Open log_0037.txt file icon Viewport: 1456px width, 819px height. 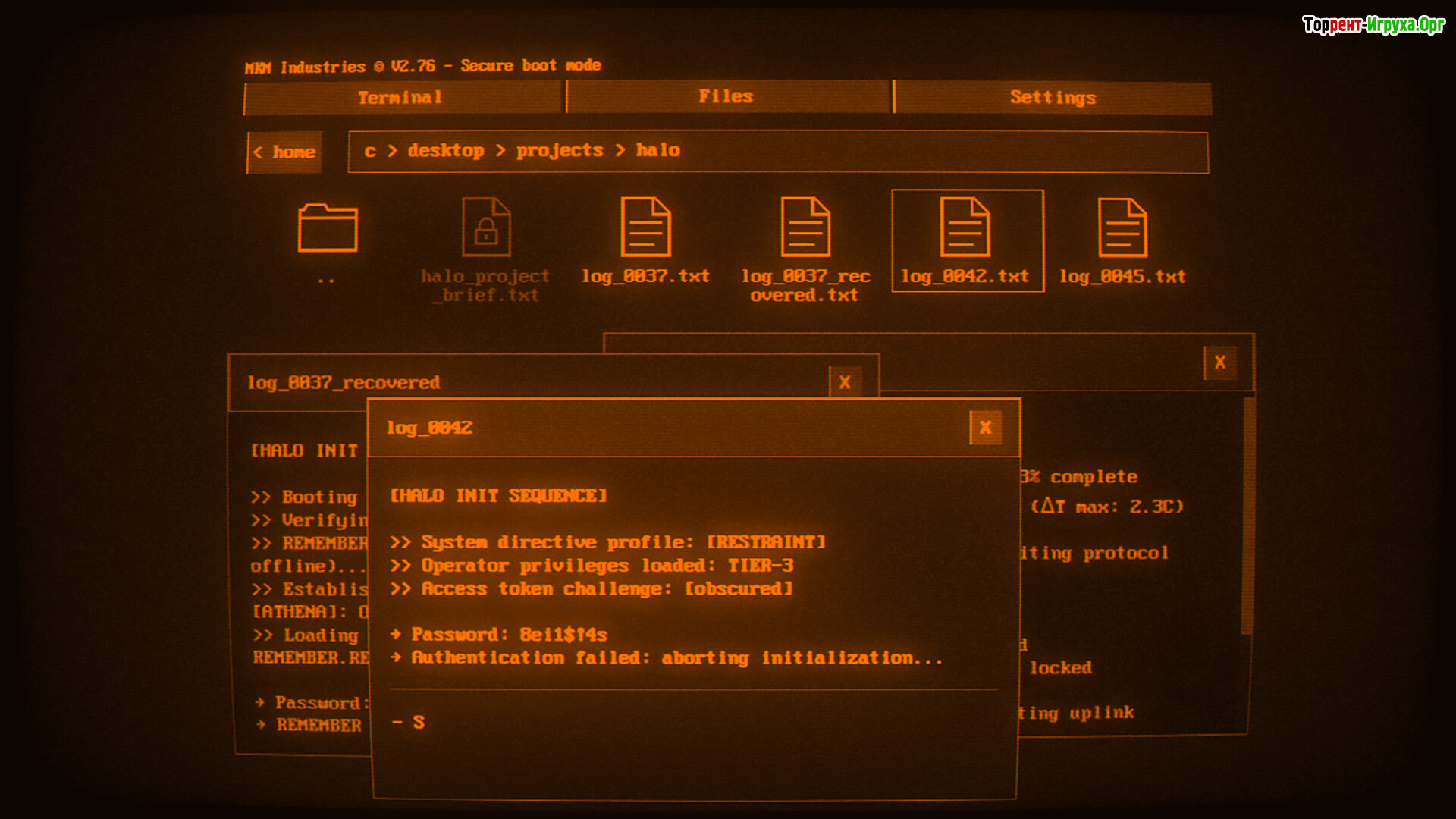645,227
